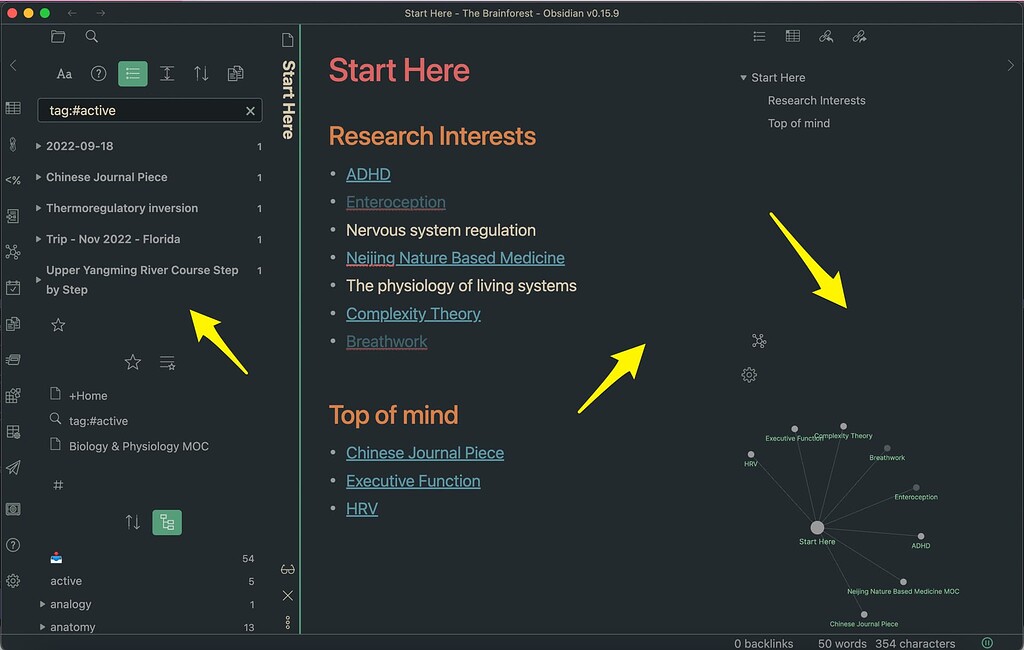Click the templates '<%' ribbon icon
This screenshot has width=1024, height=650.
coord(13,180)
